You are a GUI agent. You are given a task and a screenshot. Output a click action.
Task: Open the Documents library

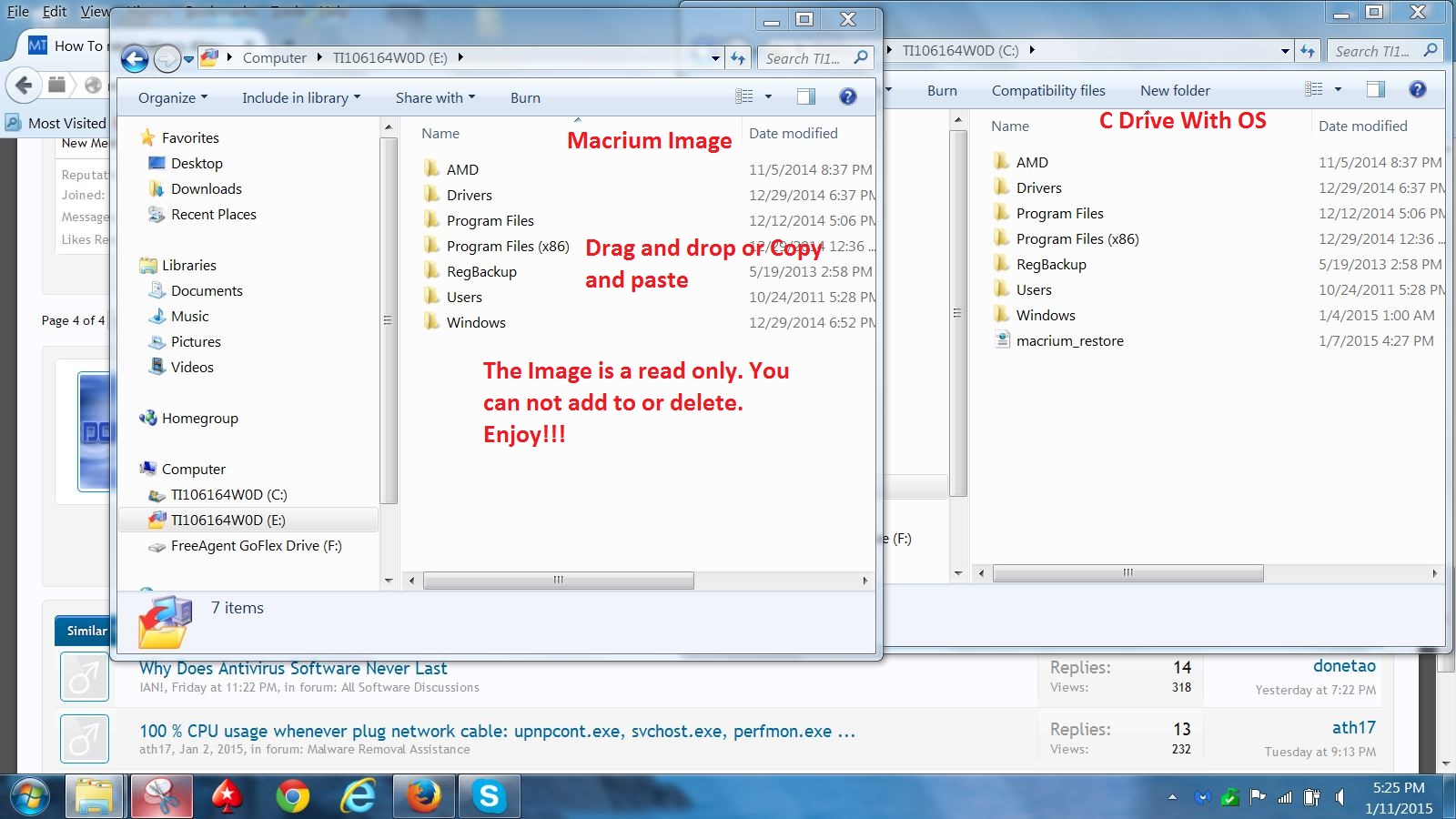coord(207,290)
